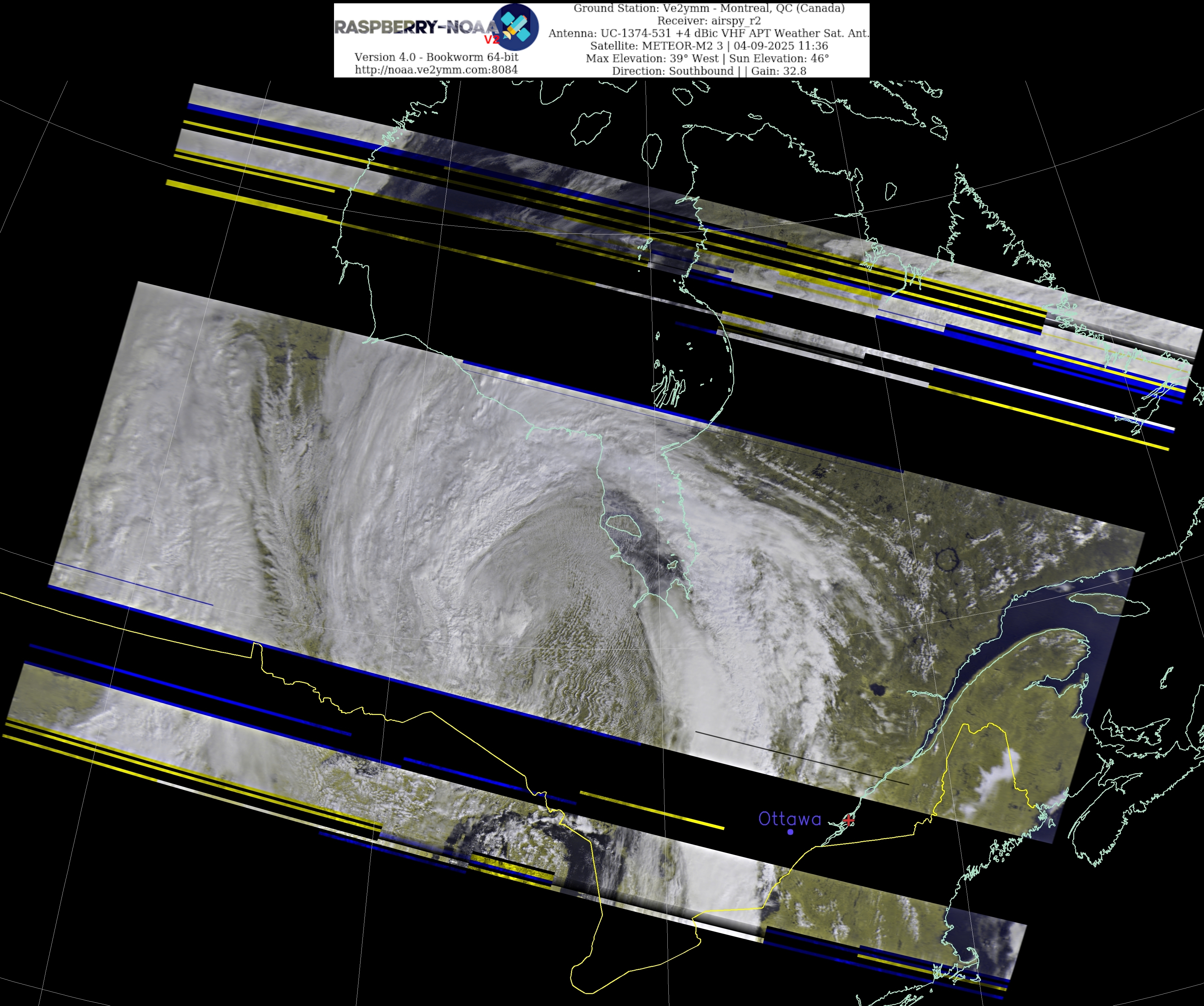The width and height of the screenshot is (1204, 1006).
Task: Click the 'Version 4.0 - Bookworm 64-bit' text
Action: pyautogui.click(x=436, y=57)
